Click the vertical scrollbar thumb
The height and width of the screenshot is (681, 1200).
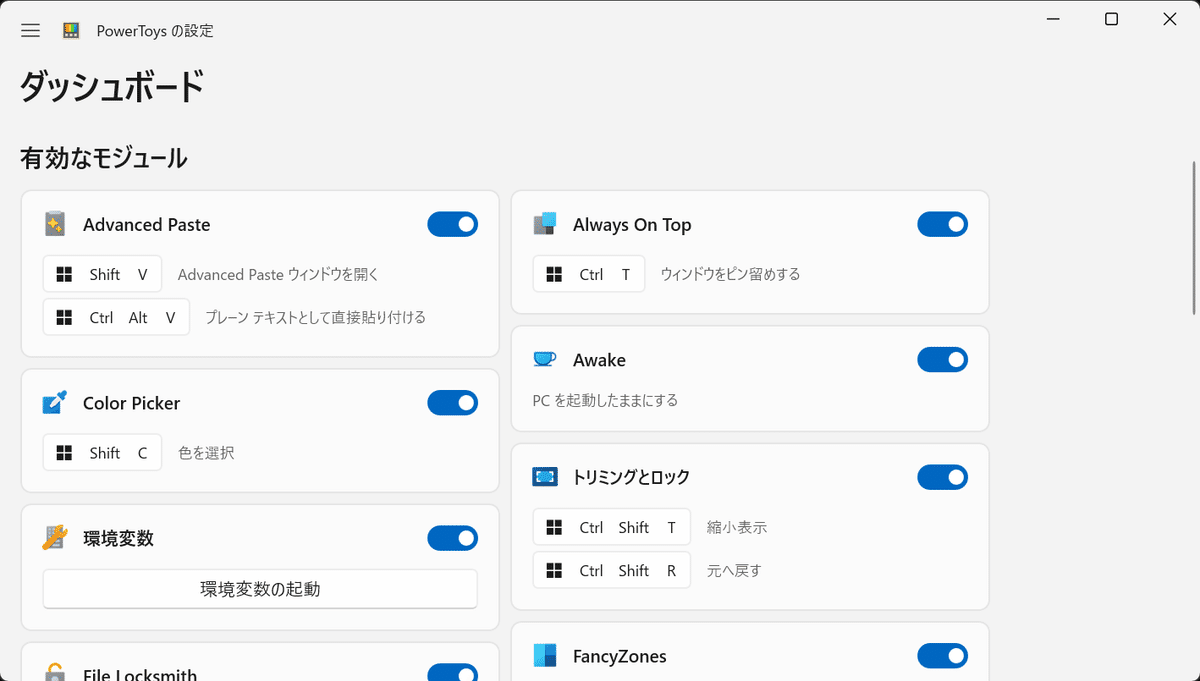tap(1194, 238)
